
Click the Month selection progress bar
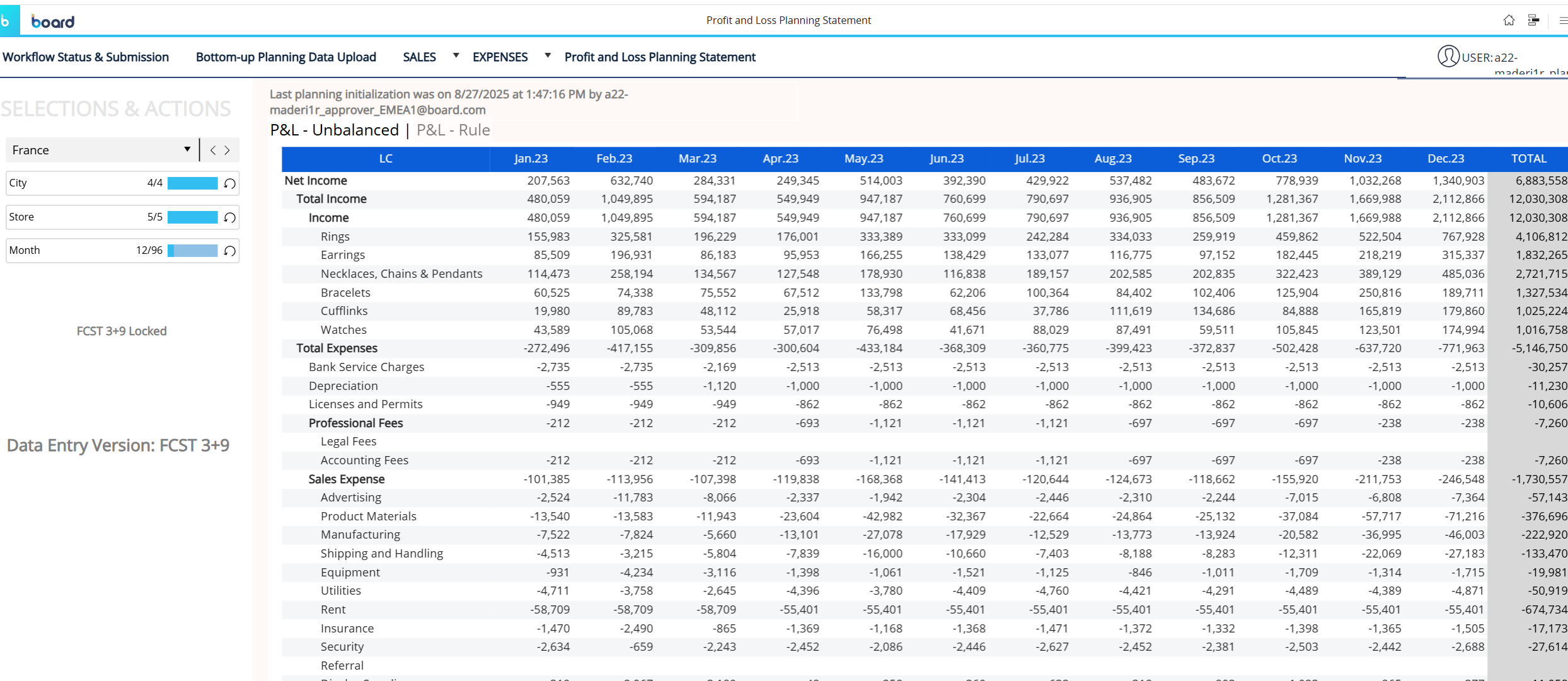click(x=192, y=251)
